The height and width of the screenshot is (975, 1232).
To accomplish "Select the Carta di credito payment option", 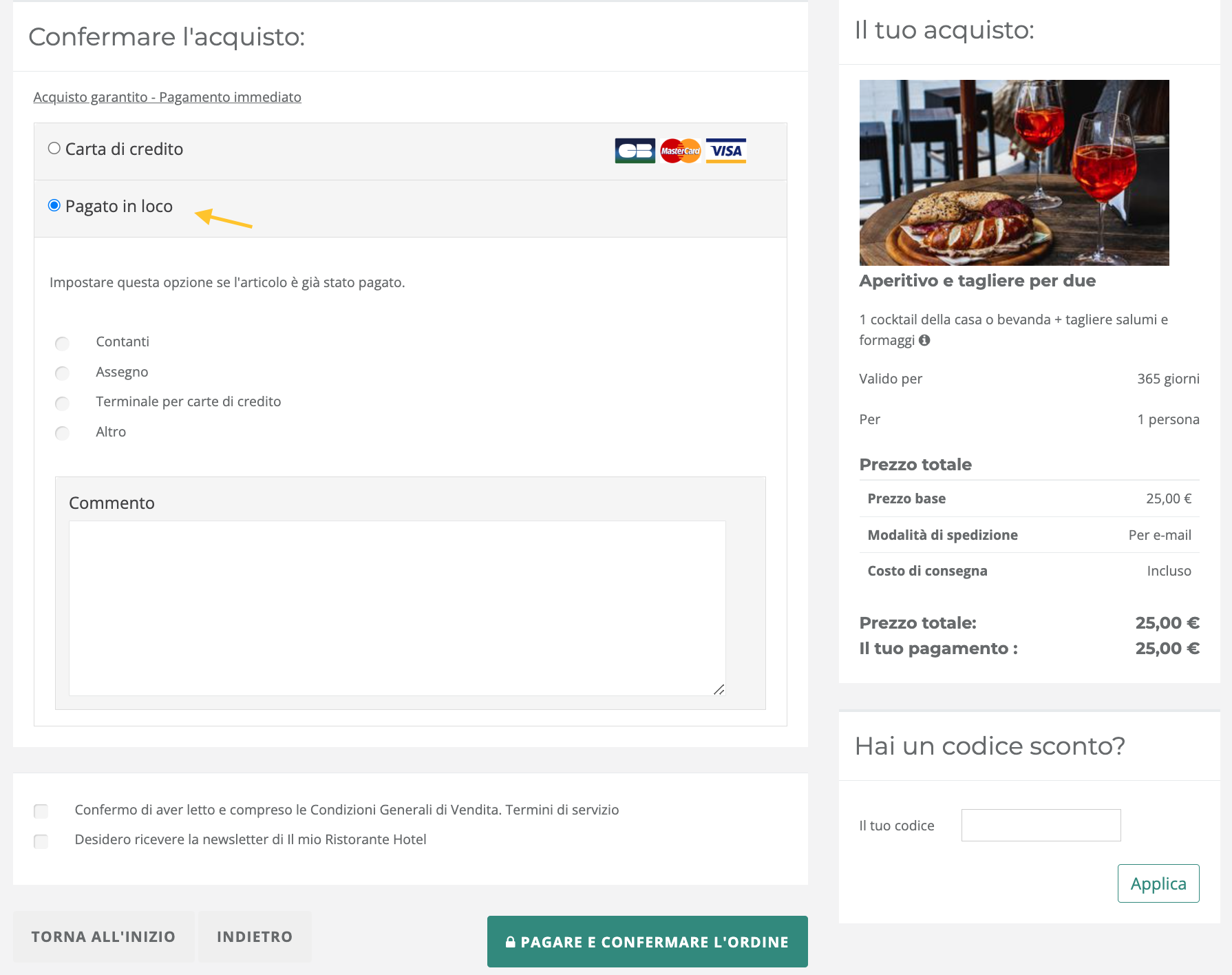I will tap(54, 149).
